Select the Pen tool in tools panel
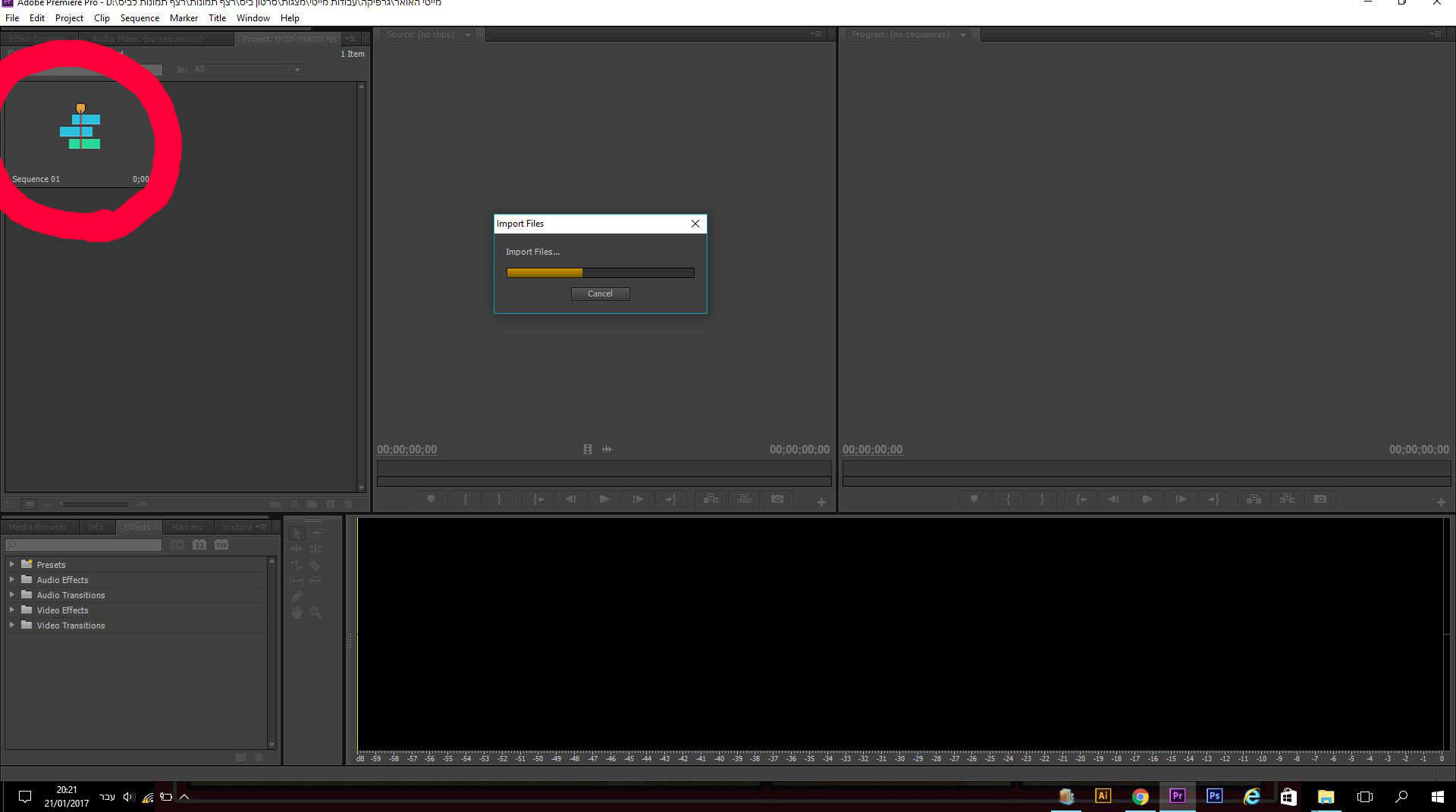The width and height of the screenshot is (1456, 812). pyautogui.click(x=297, y=597)
